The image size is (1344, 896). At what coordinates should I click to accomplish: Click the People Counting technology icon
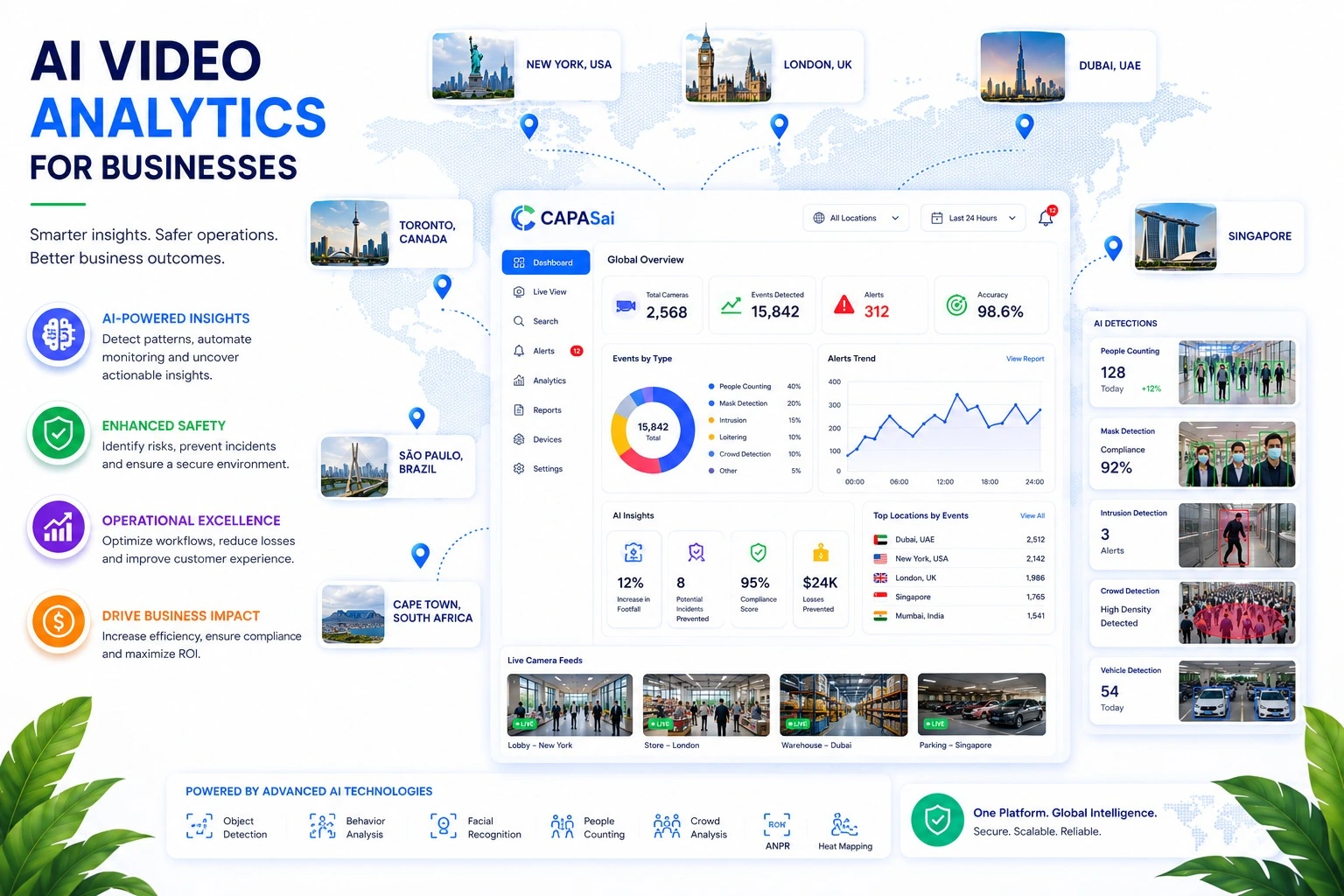(x=562, y=826)
